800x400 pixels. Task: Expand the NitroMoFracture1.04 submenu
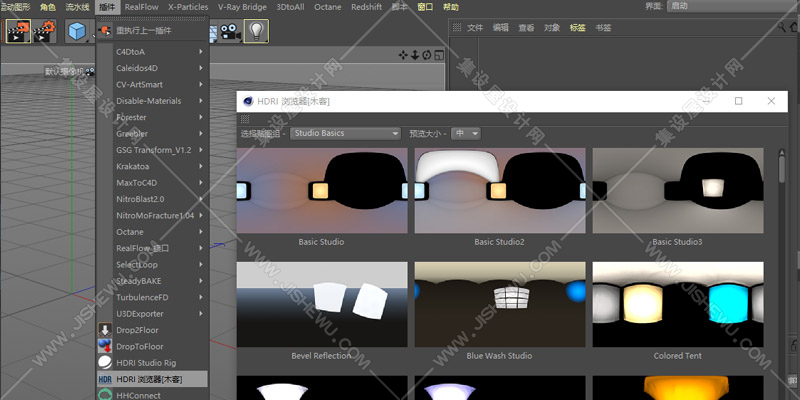click(x=152, y=216)
